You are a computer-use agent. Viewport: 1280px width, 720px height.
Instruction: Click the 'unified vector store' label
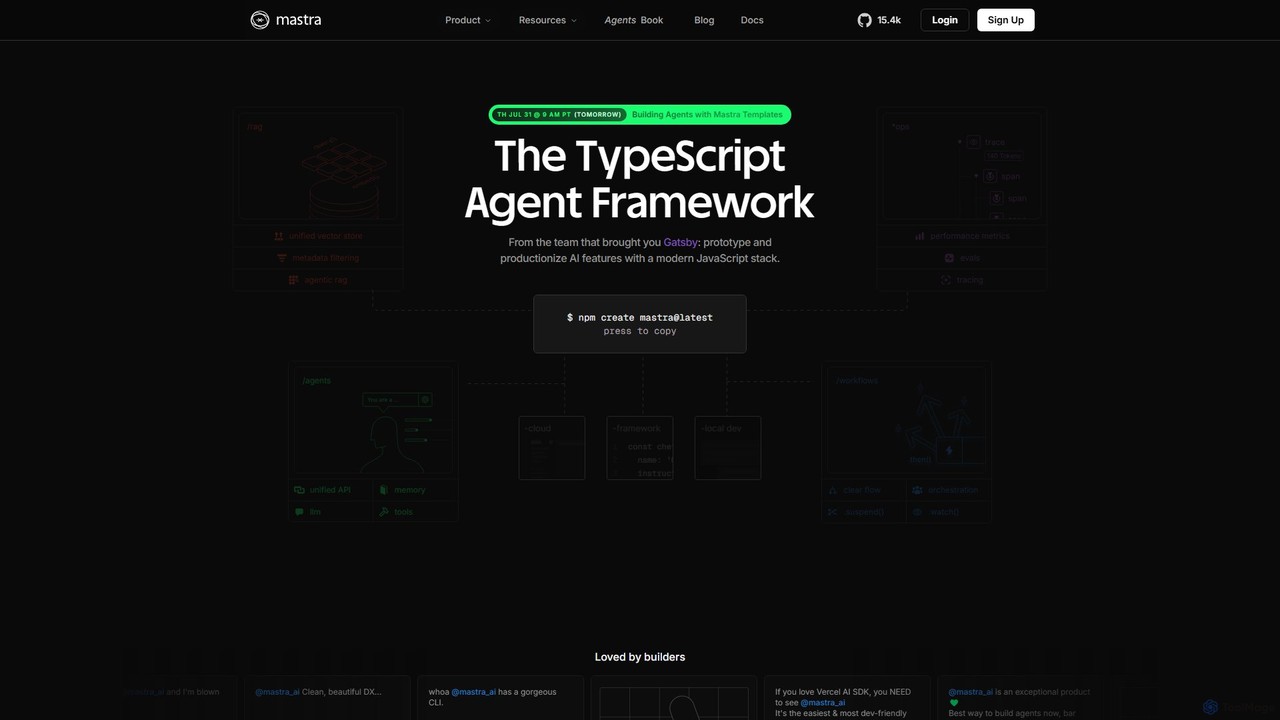tap(326, 236)
